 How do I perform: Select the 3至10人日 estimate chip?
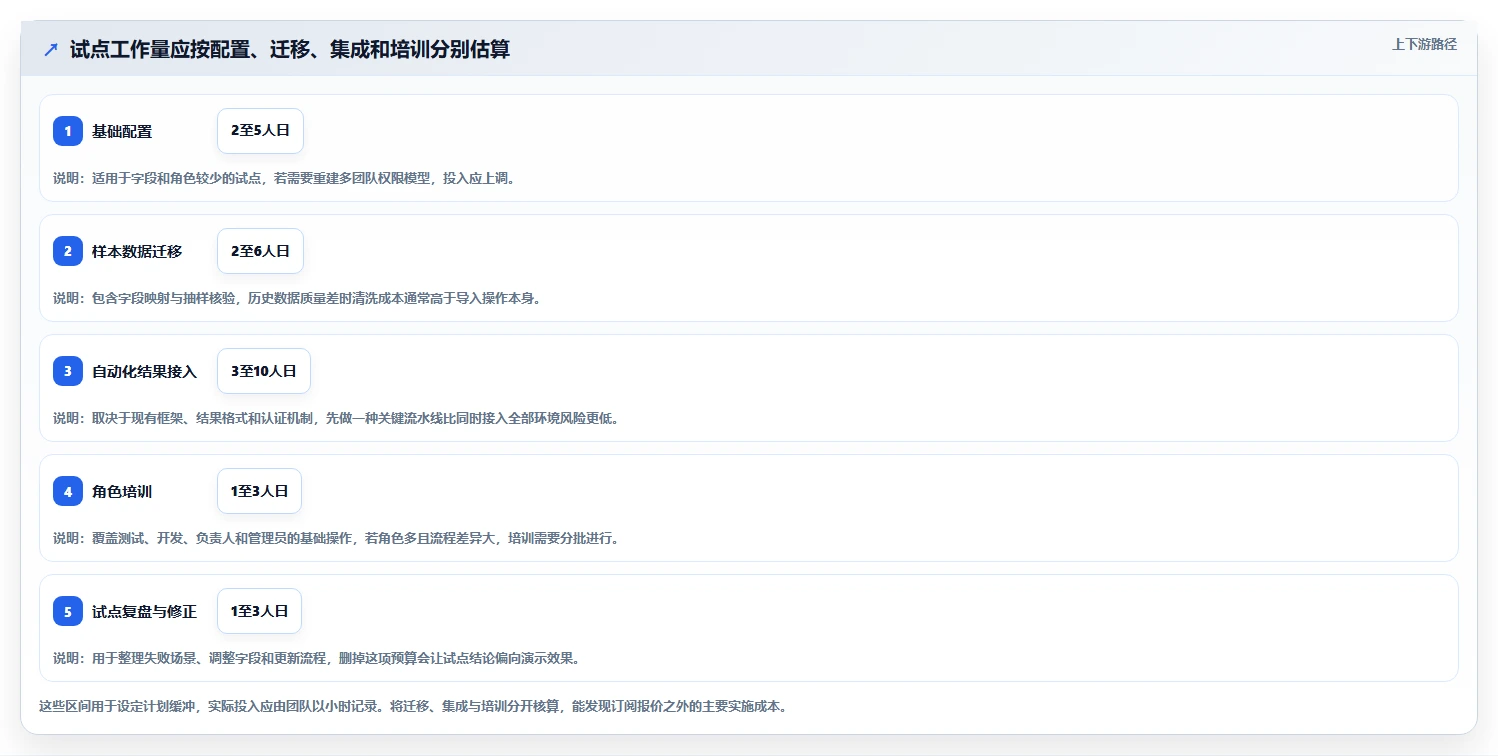264,371
